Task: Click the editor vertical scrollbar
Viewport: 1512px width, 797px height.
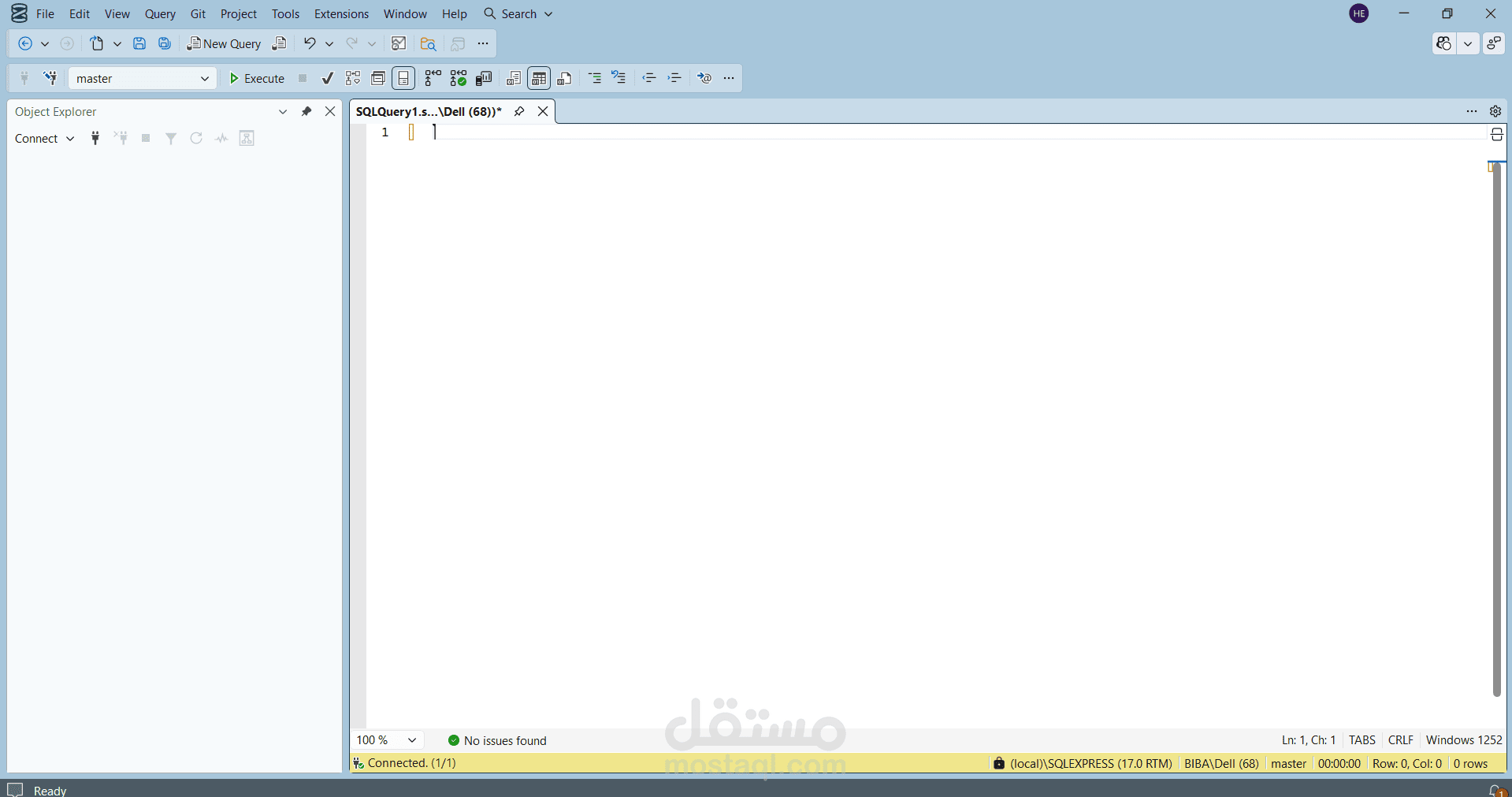Action: point(1497,430)
